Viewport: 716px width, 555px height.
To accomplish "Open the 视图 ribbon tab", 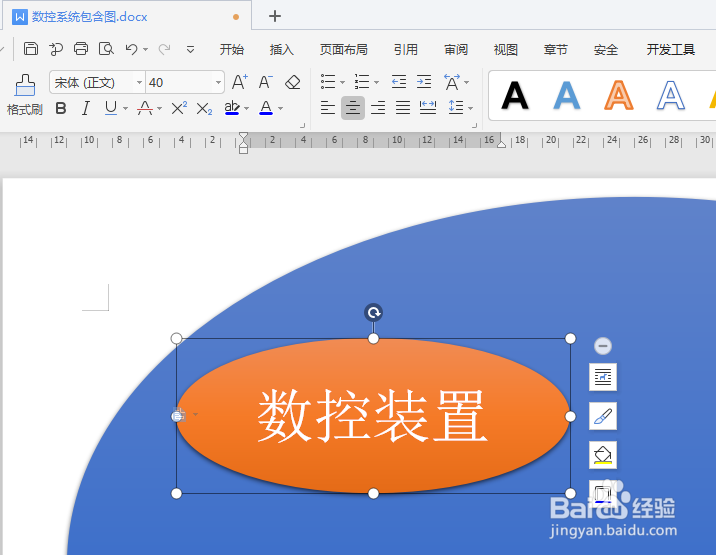I will [x=505, y=49].
